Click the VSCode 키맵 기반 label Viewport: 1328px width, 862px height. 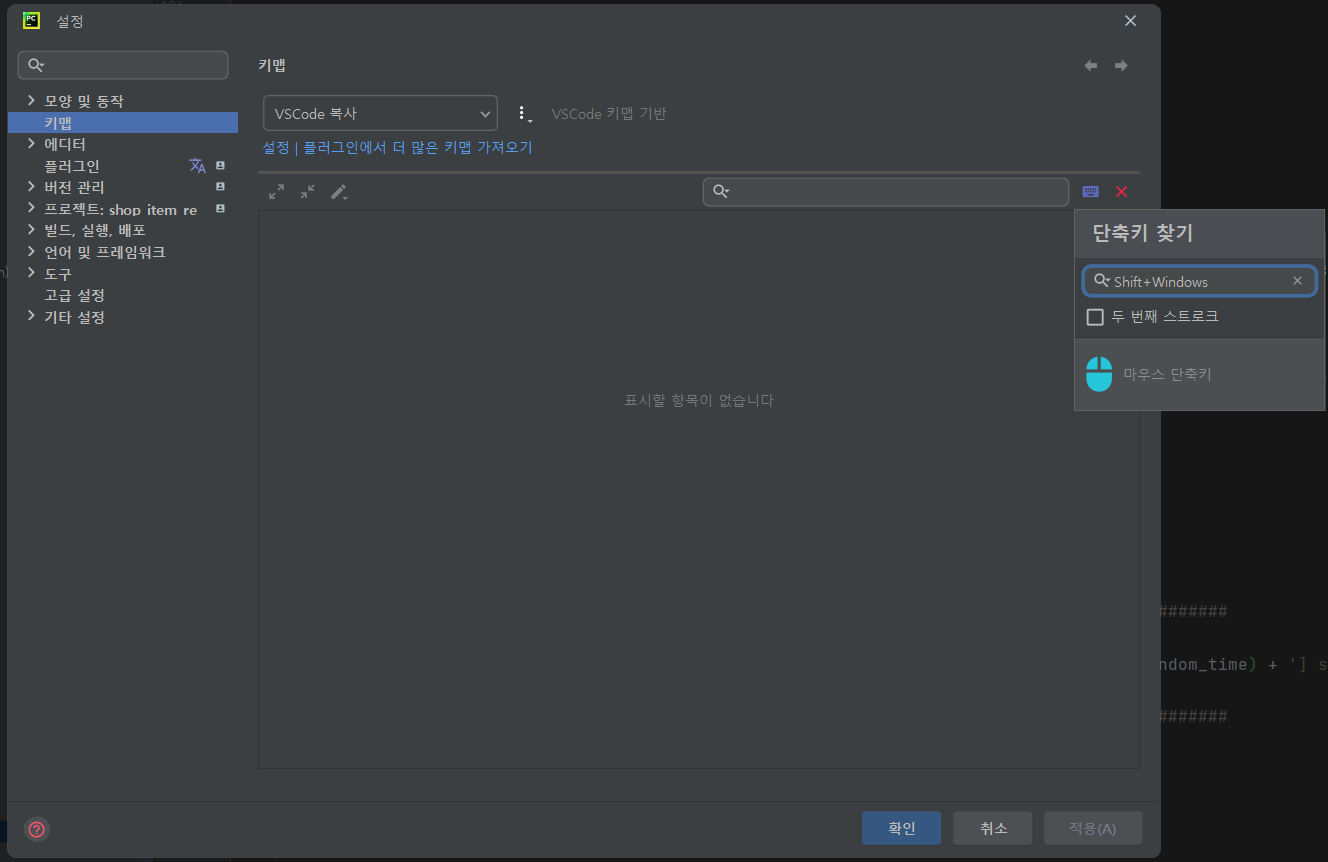click(x=609, y=114)
